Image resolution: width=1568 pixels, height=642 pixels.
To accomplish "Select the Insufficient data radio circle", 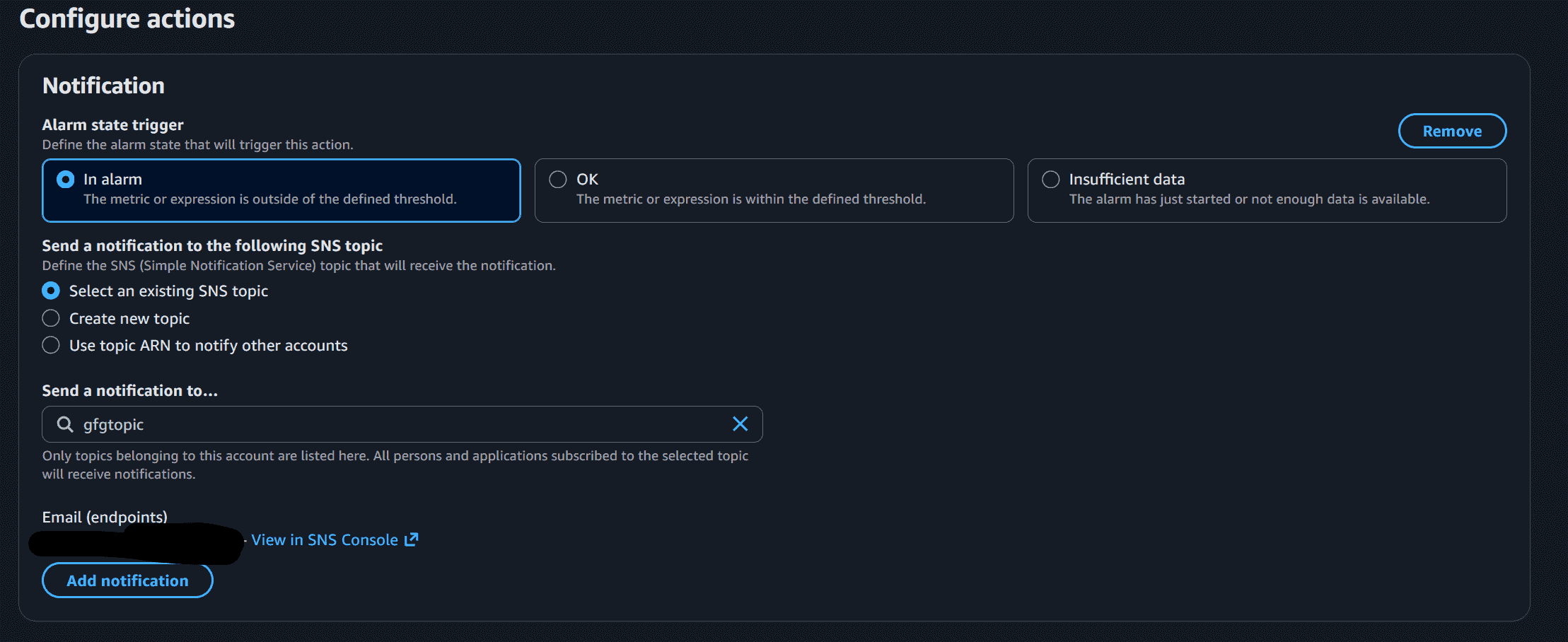I will (1051, 180).
